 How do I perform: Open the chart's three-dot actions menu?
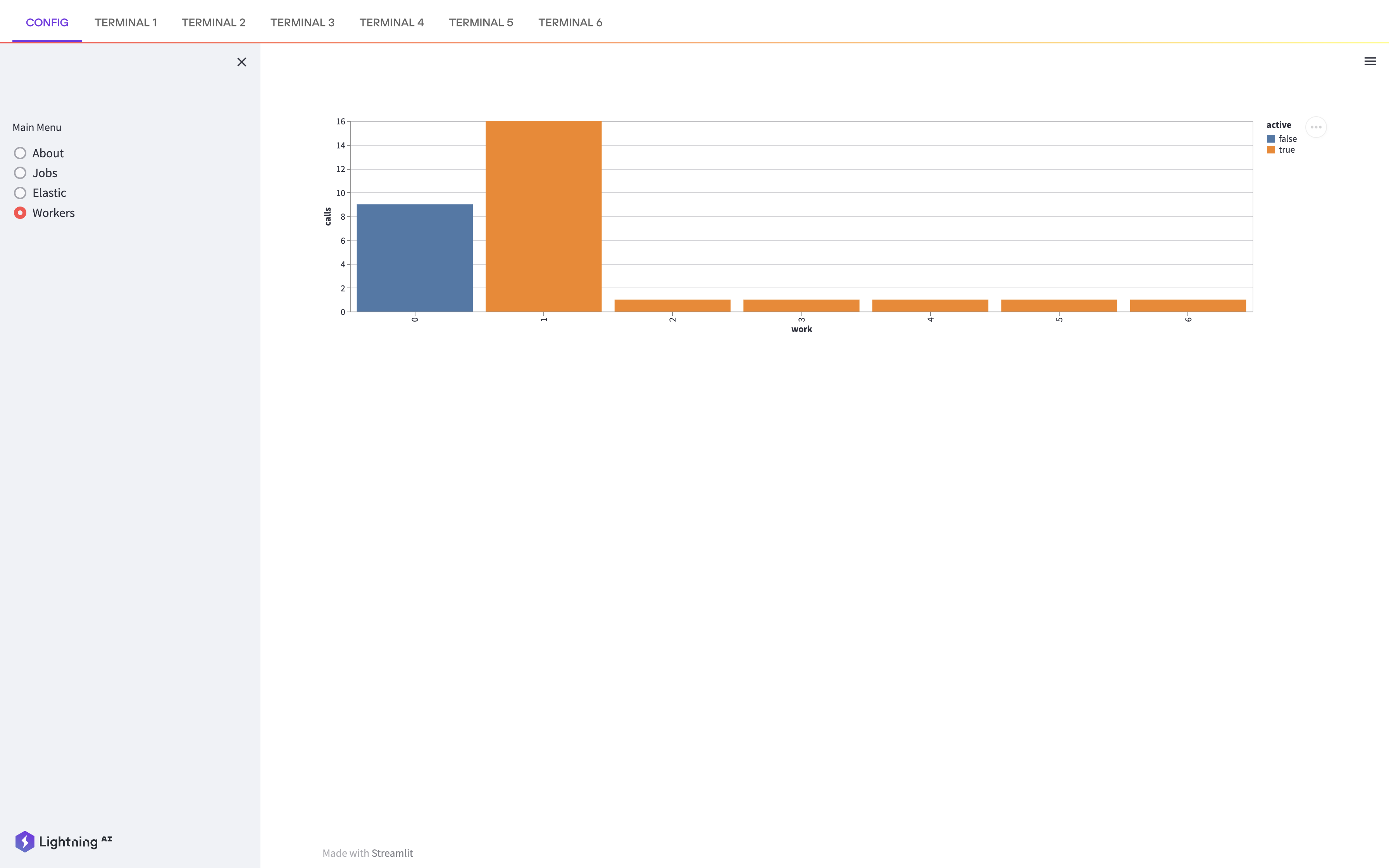(x=1315, y=127)
